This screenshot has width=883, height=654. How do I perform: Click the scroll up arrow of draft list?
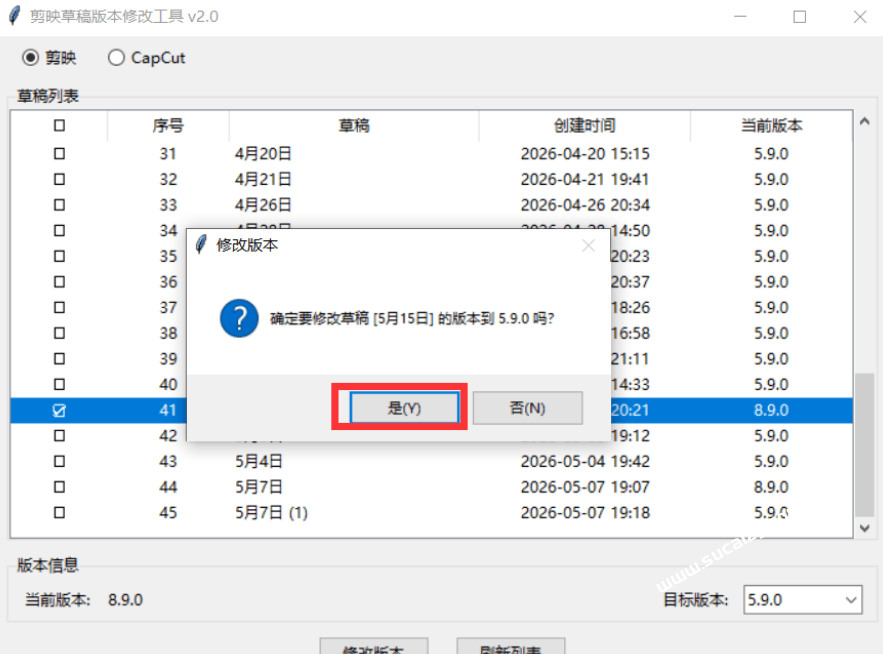(x=865, y=122)
